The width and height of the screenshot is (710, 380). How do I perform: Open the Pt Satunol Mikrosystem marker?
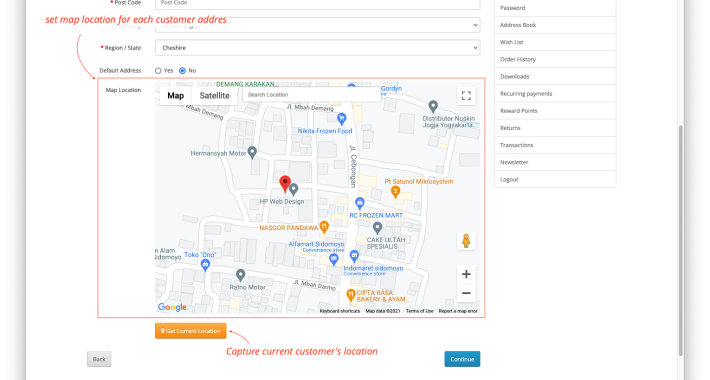[395, 192]
